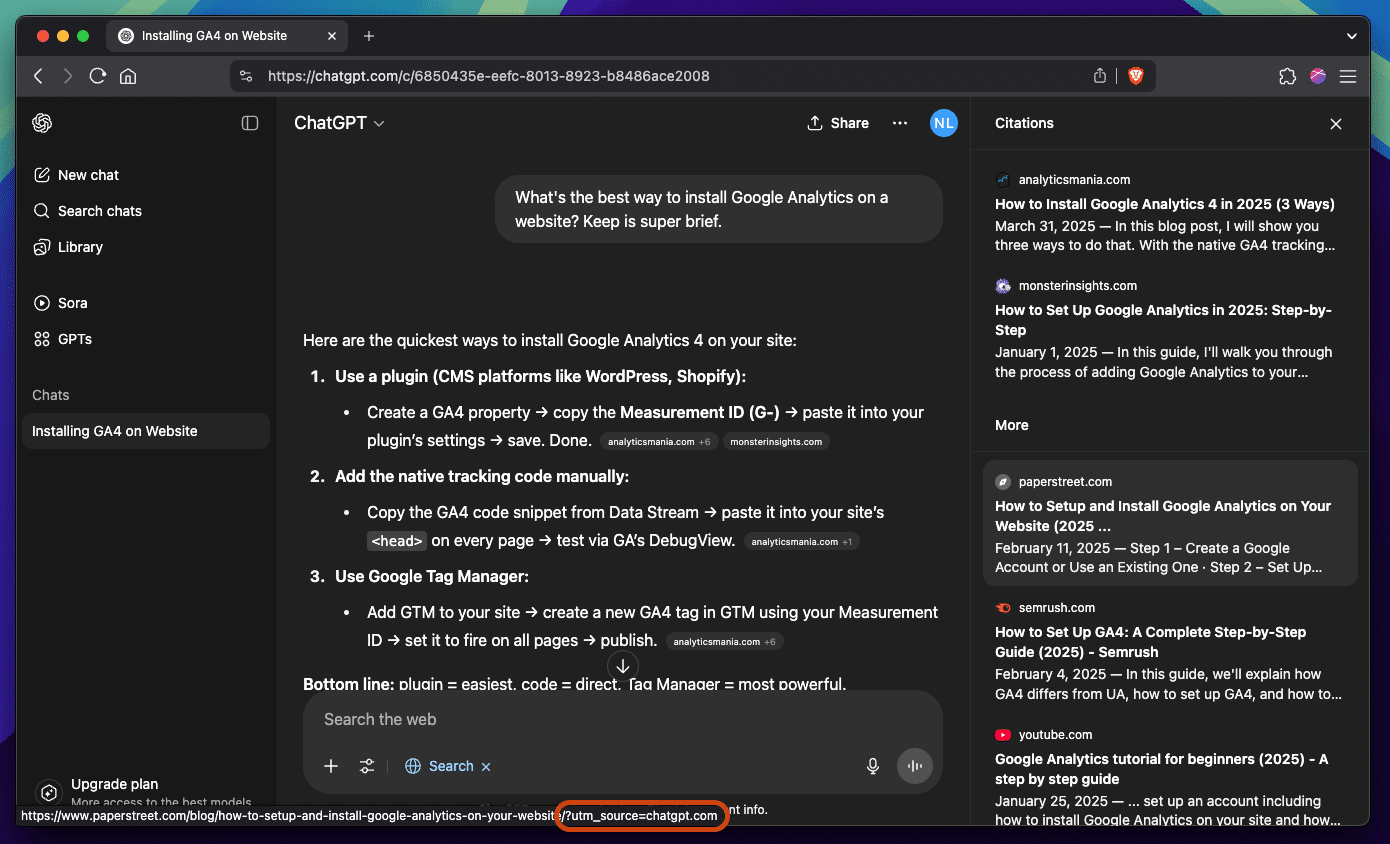Image resolution: width=1390 pixels, height=844 pixels.
Task: Click the monsterinsights.com source chip
Action: 776,441
